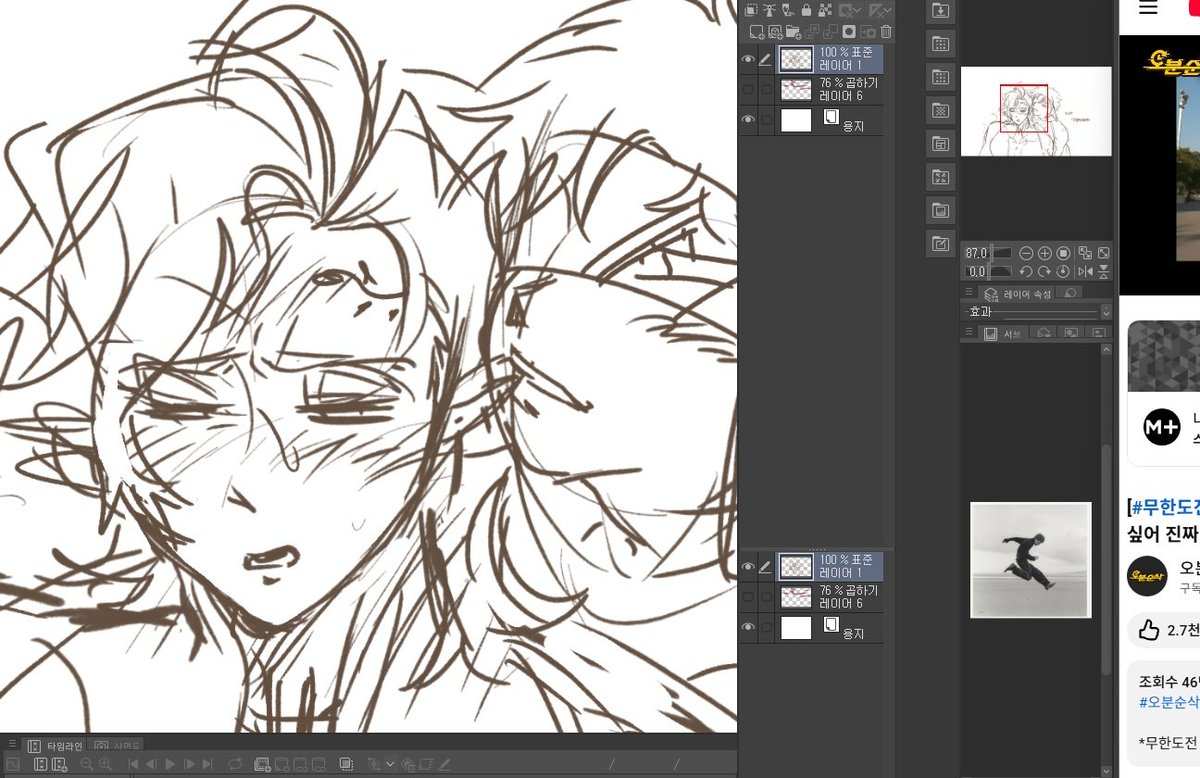Zoom in with Navigator plus icon
The height and width of the screenshot is (778, 1200).
(x=1045, y=253)
